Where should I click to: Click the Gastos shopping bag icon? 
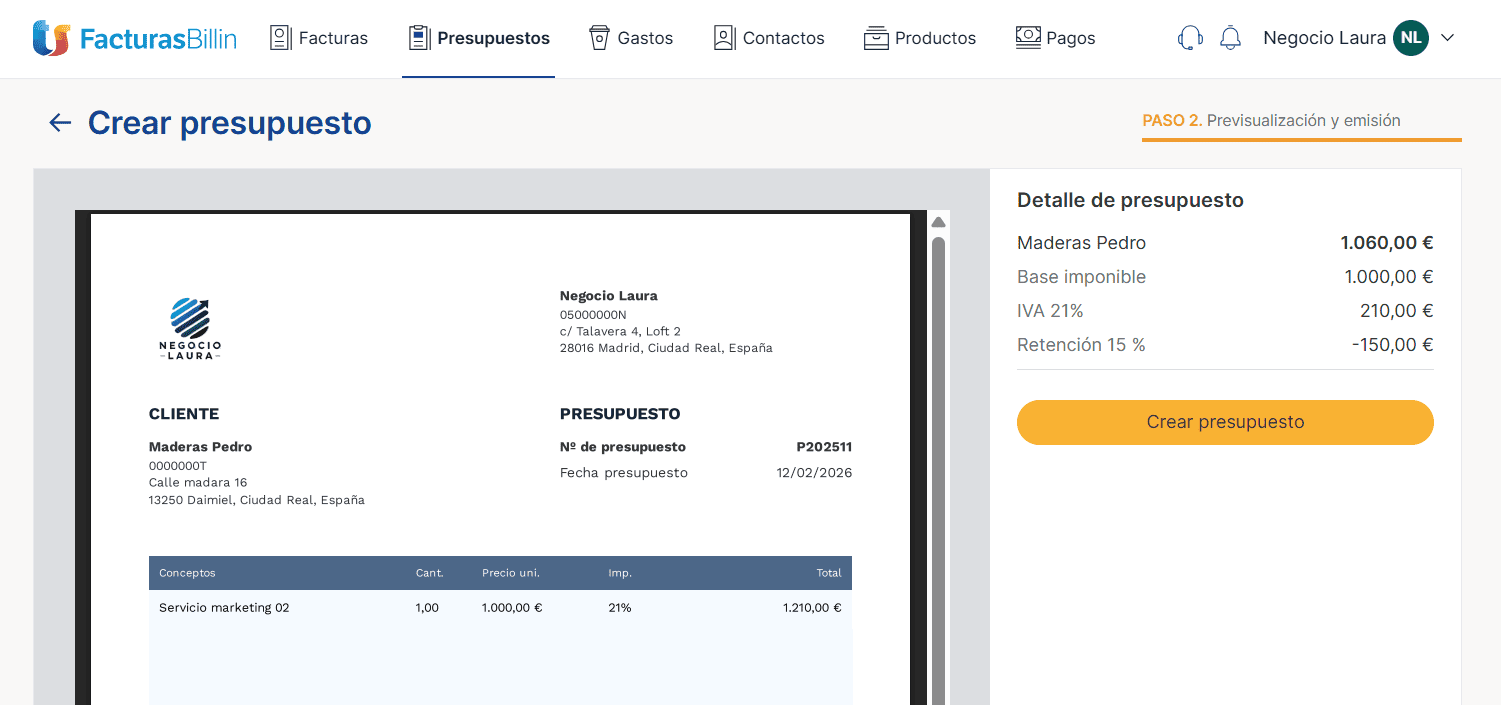[599, 37]
